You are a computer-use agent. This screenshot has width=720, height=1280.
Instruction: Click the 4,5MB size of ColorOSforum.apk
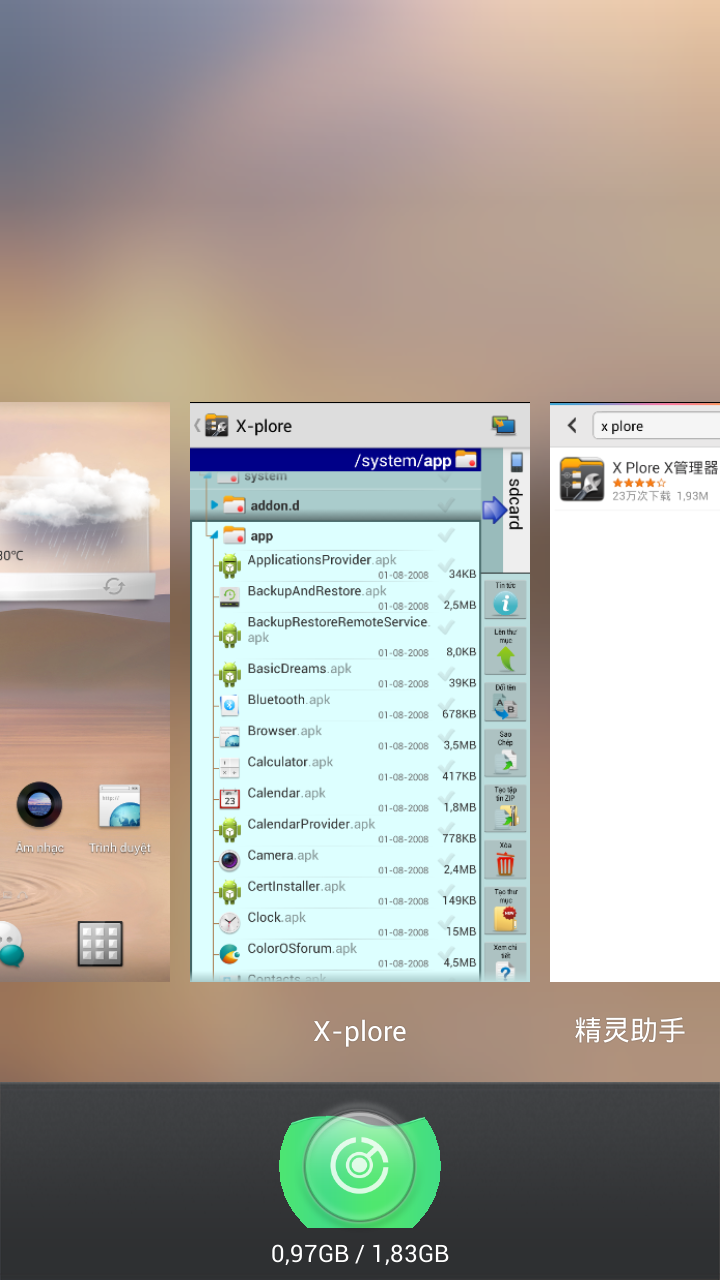point(460,963)
